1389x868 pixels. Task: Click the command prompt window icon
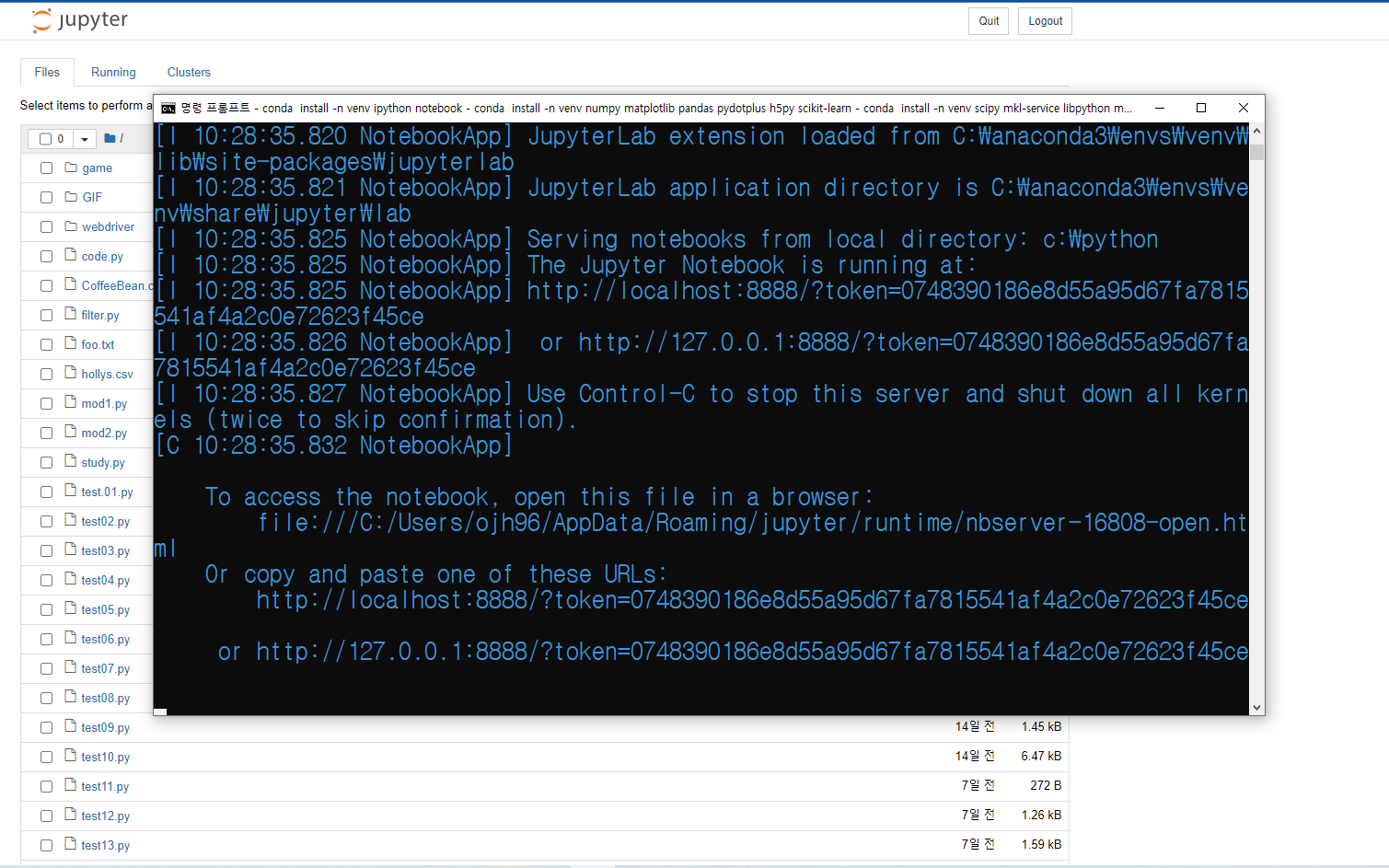pyautogui.click(x=168, y=108)
